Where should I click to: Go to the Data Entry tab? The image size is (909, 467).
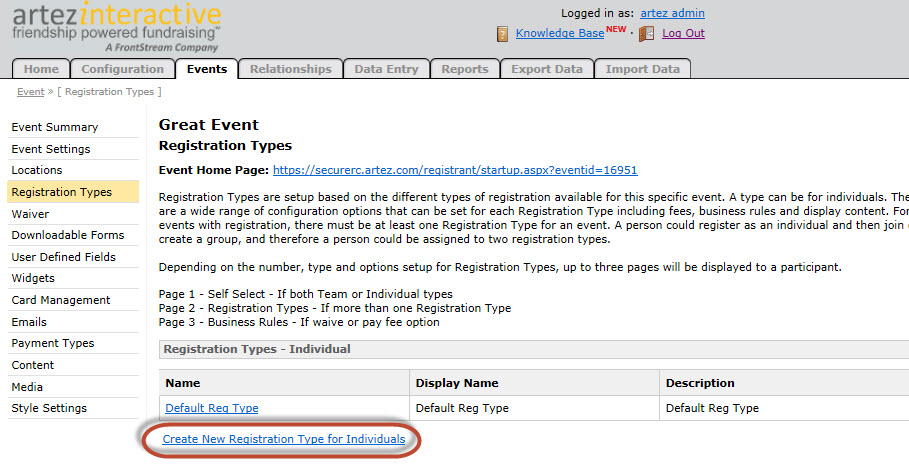point(386,69)
